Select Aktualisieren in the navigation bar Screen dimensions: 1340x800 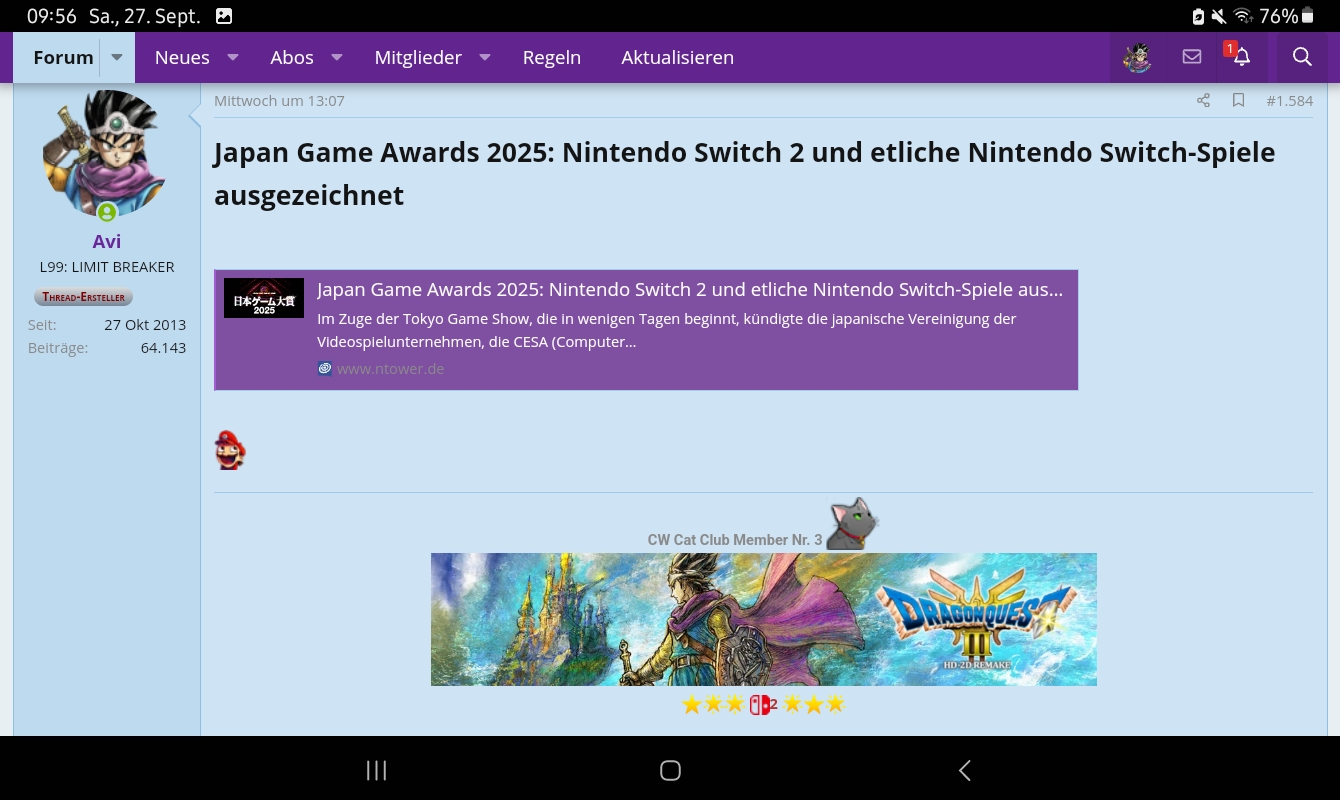[677, 57]
